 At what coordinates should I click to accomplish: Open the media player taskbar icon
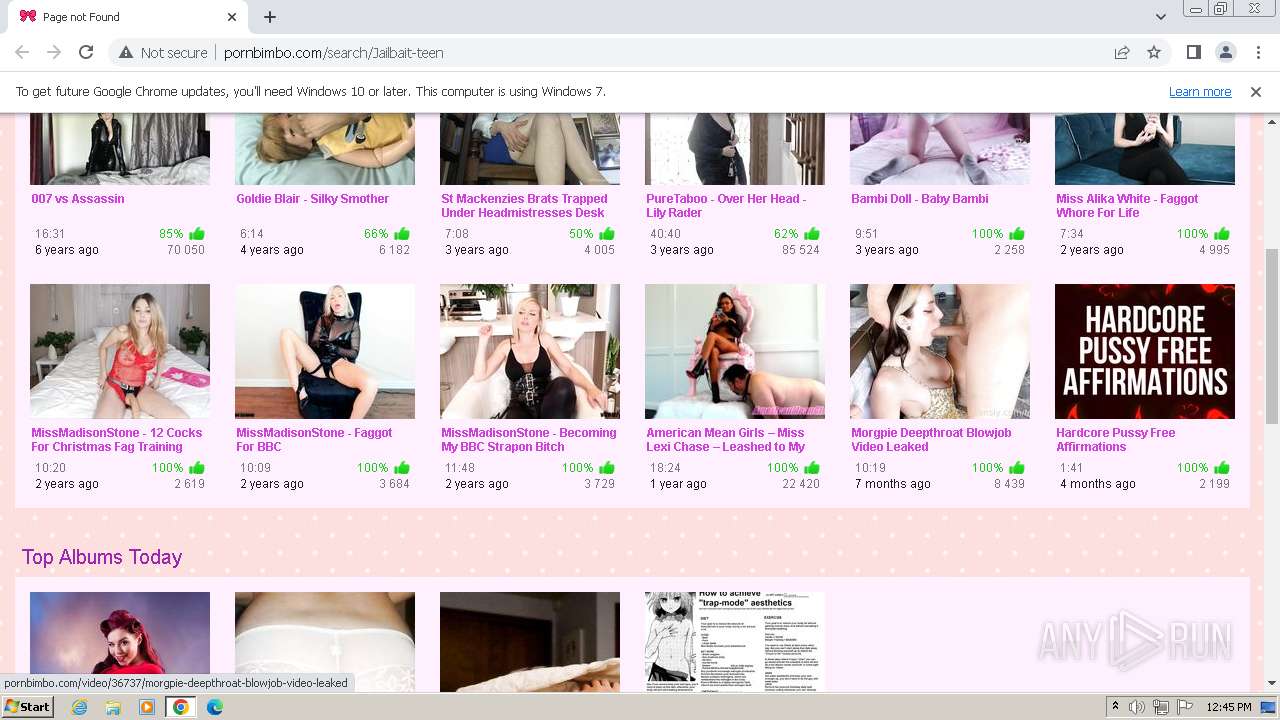click(x=147, y=707)
